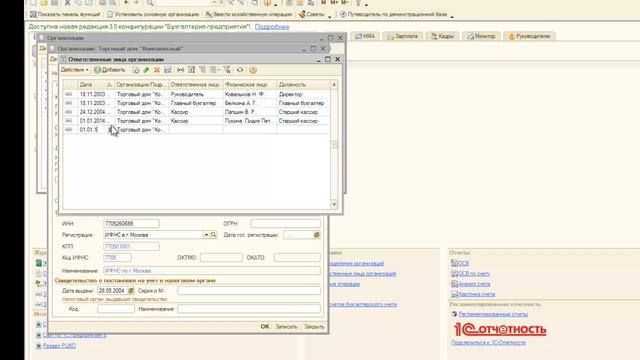Click the Ответственное лицо column header
Image resolution: width=640 pixels, height=360 pixels.
196,84
